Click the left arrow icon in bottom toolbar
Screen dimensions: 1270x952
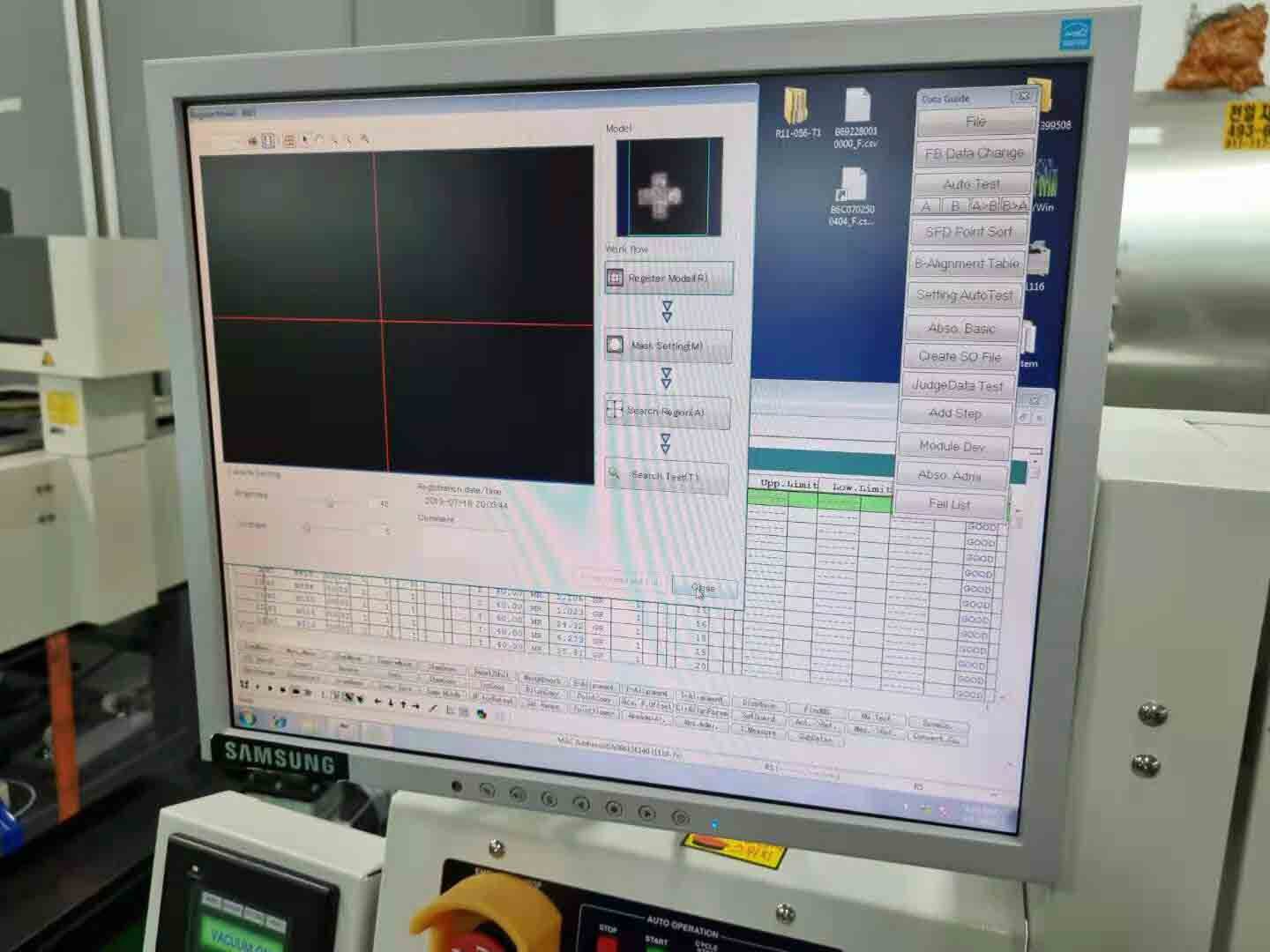click(378, 701)
